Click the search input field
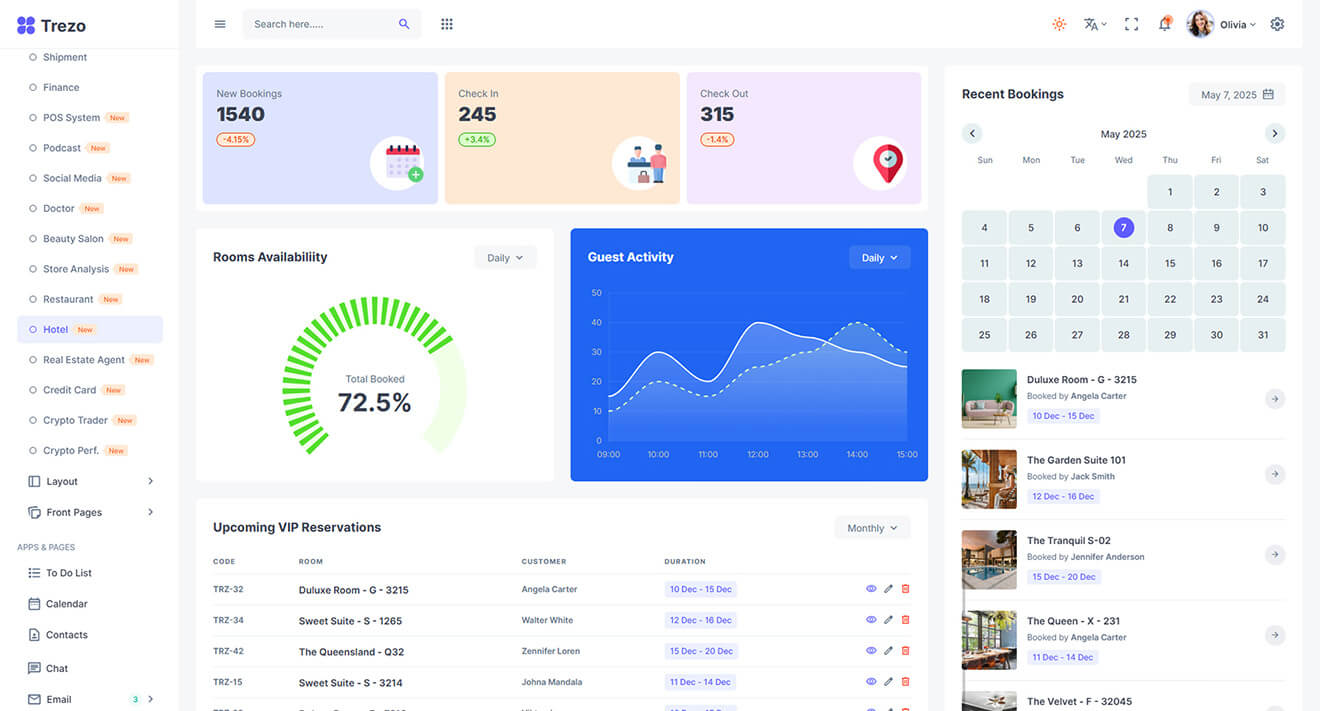 (x=320, y=24)
